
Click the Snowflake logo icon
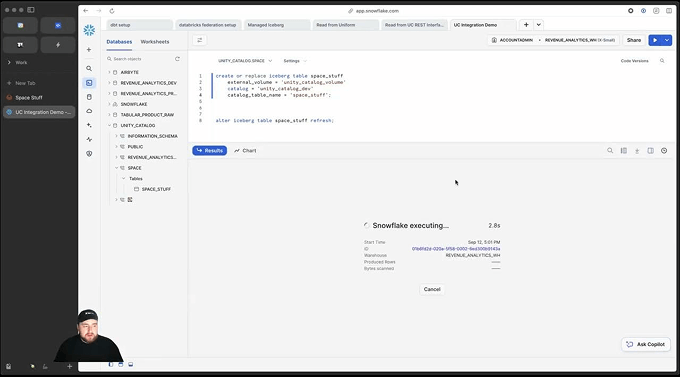pos(89,30)
